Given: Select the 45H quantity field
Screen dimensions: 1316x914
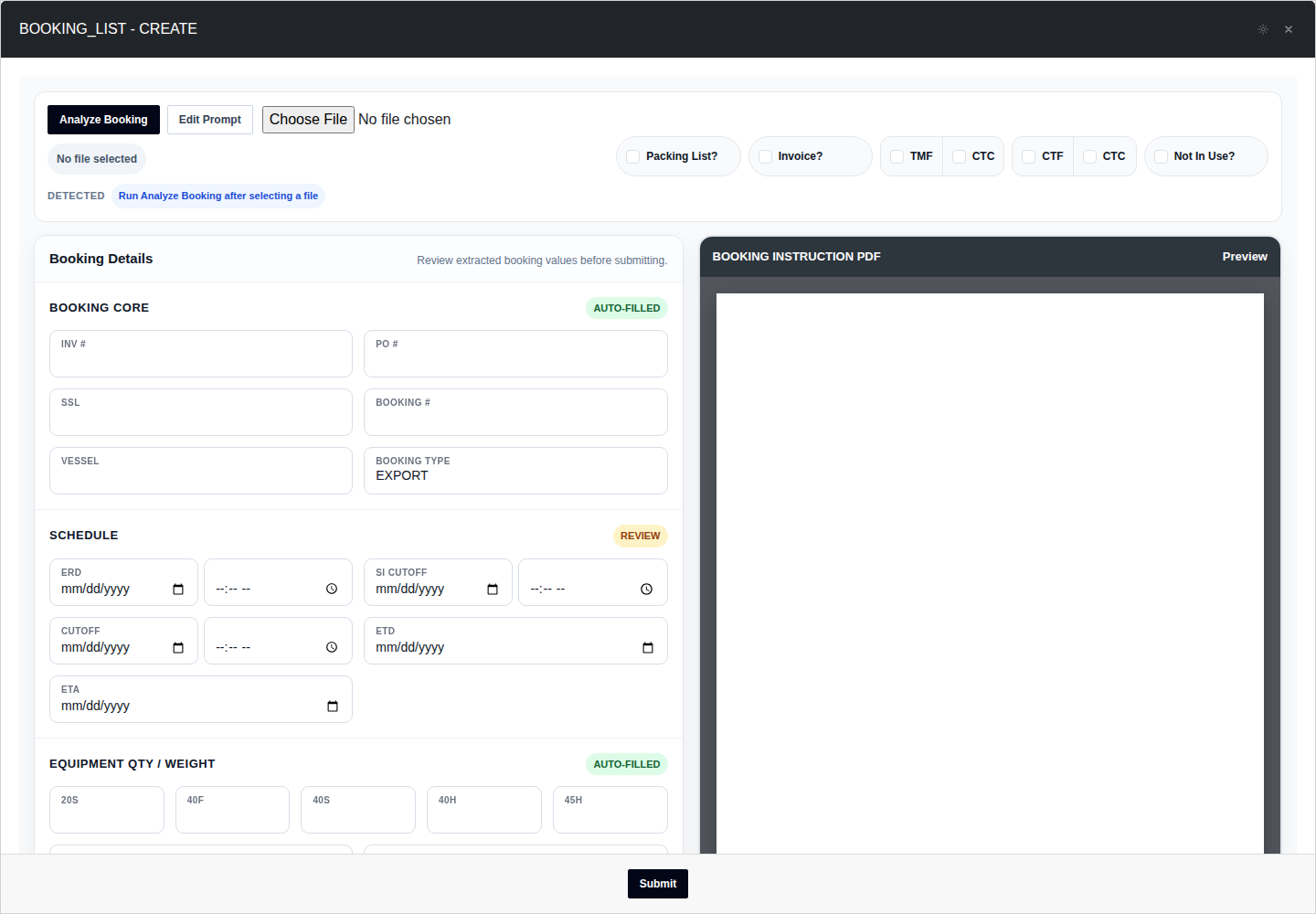Looking at the screenshot, I should pos(610,810).
